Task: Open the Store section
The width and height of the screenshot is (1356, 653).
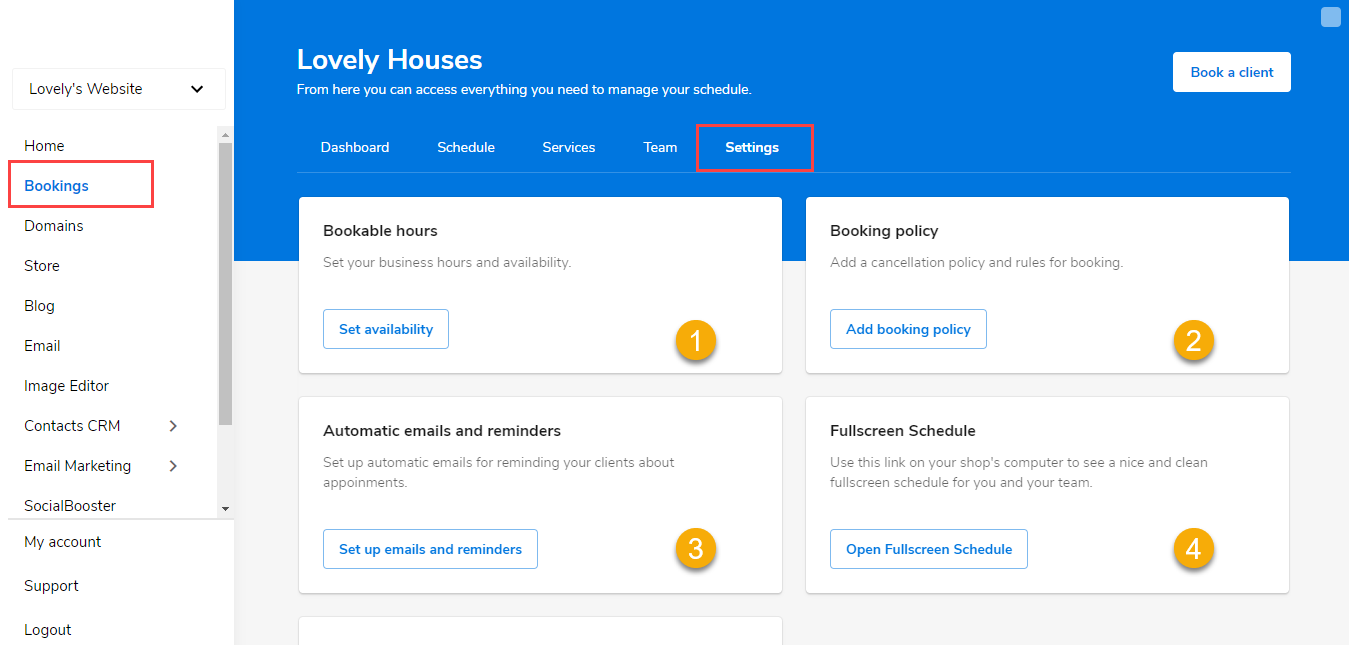Action: [42, 266]
